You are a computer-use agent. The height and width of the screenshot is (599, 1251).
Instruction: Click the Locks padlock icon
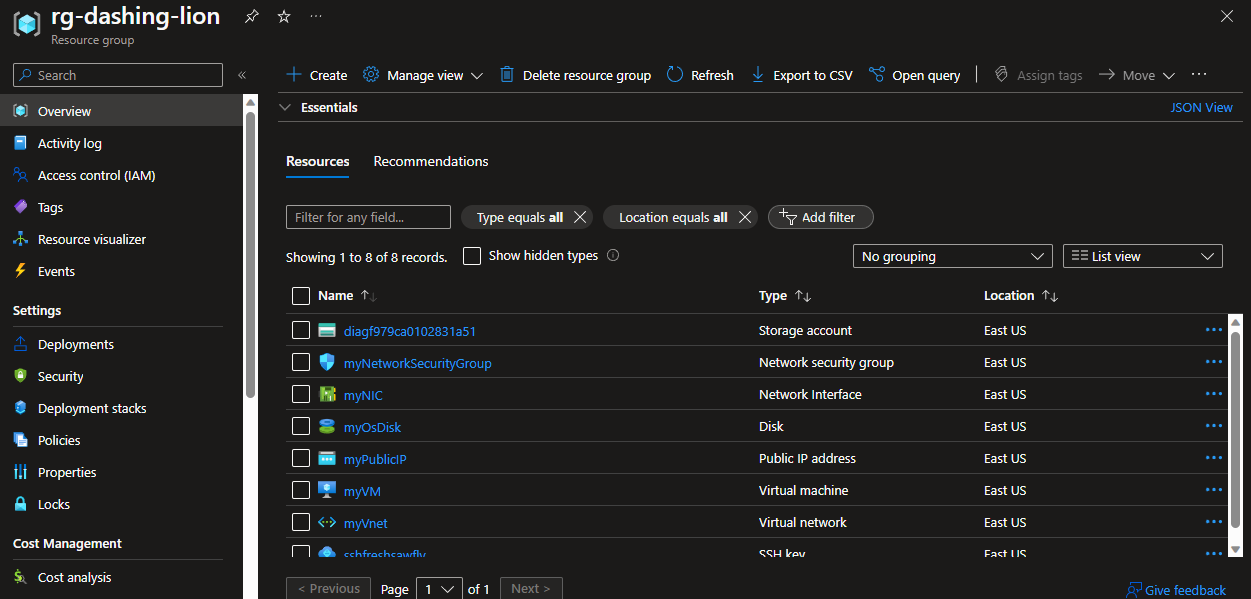click(20, 504)
